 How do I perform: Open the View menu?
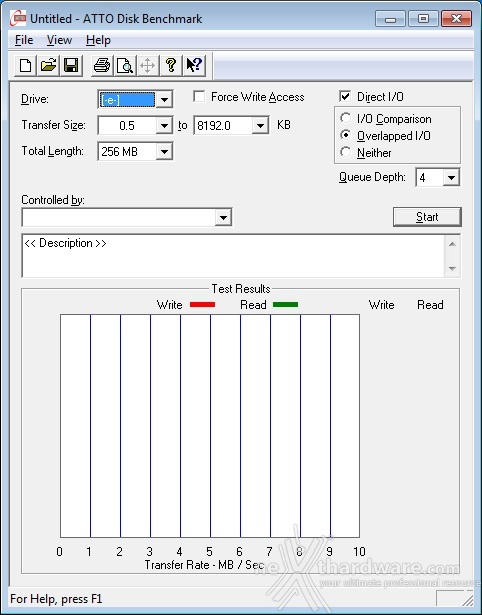pos(59,40)
